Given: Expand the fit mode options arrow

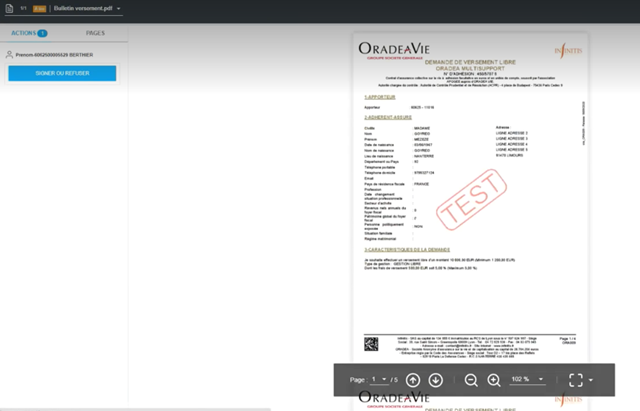Looking at the screenshot, I should [592, 380].
